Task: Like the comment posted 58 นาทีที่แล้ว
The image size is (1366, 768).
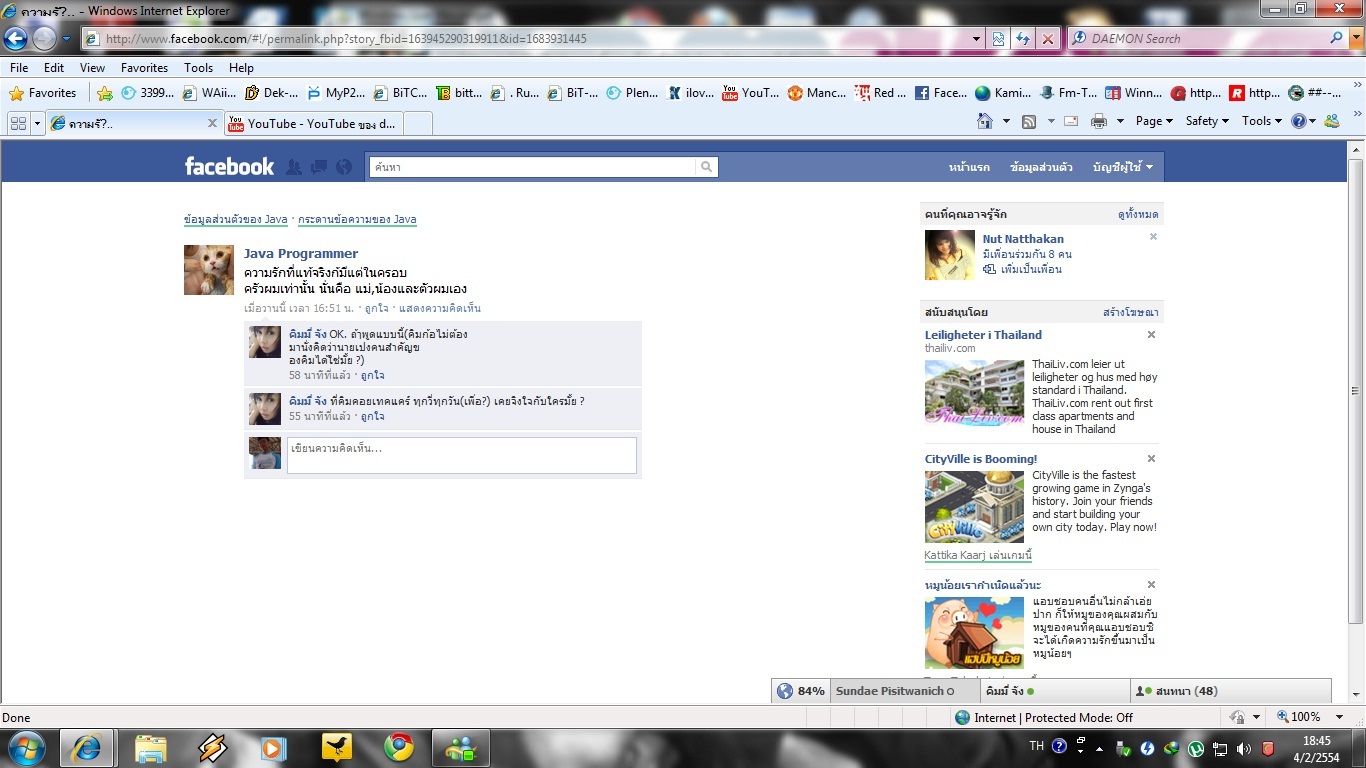Action: pos(372,375)
